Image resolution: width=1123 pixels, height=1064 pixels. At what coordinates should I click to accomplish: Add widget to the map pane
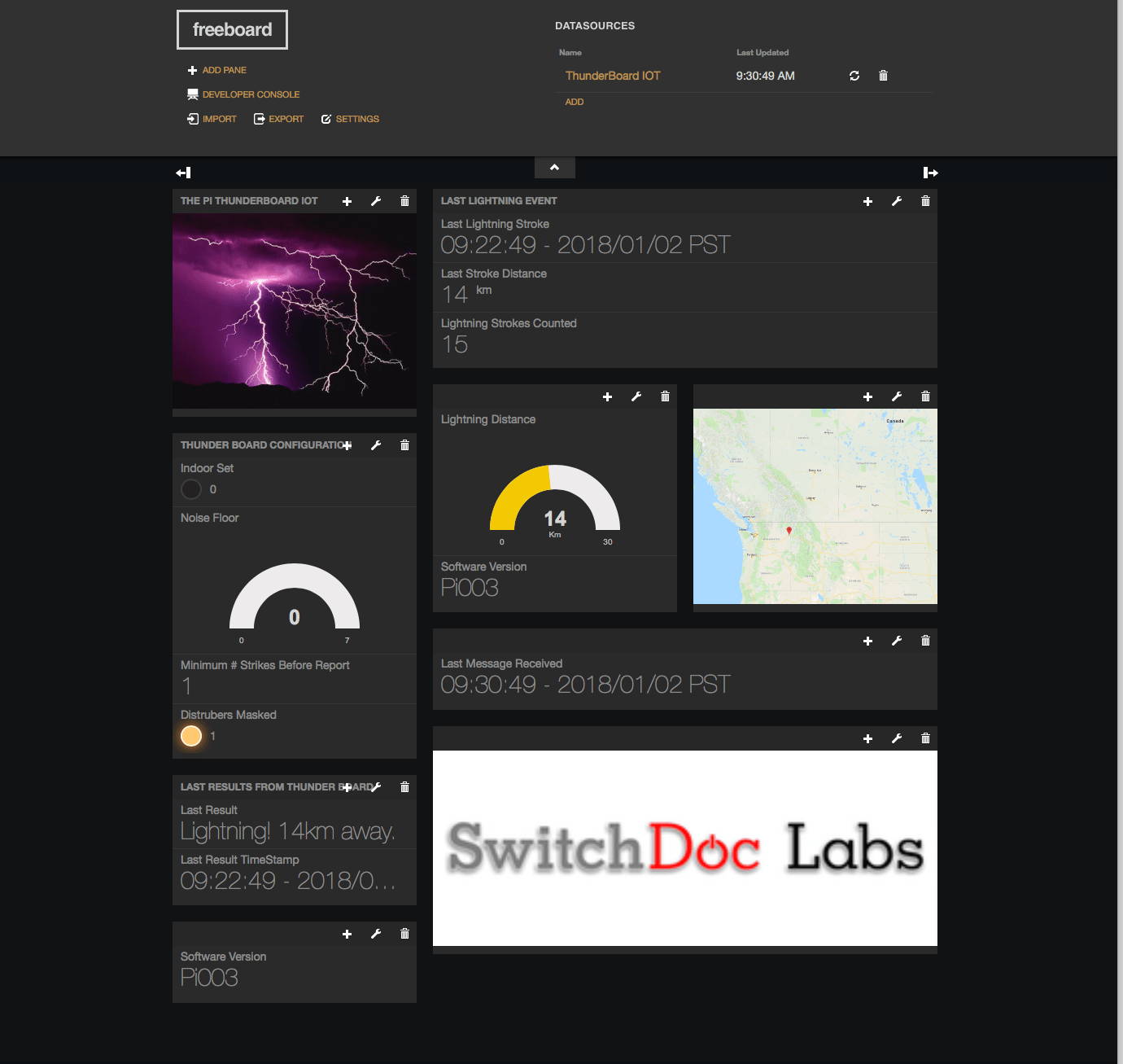coord(868,396)
